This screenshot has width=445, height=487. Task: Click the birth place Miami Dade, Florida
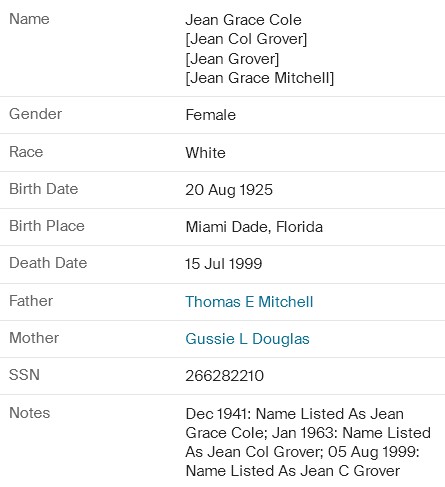click(254, 227)
